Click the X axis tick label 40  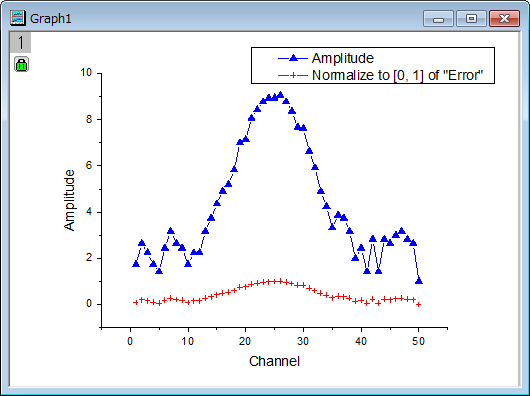361,341
